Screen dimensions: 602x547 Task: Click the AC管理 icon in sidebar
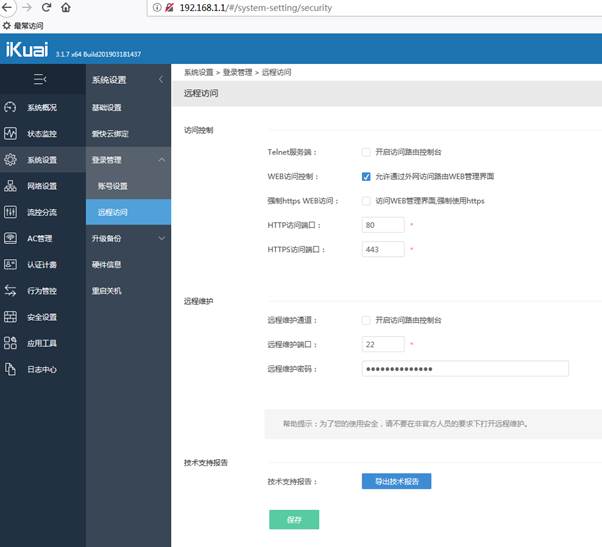pyautogui.click(x=11, y=239)
